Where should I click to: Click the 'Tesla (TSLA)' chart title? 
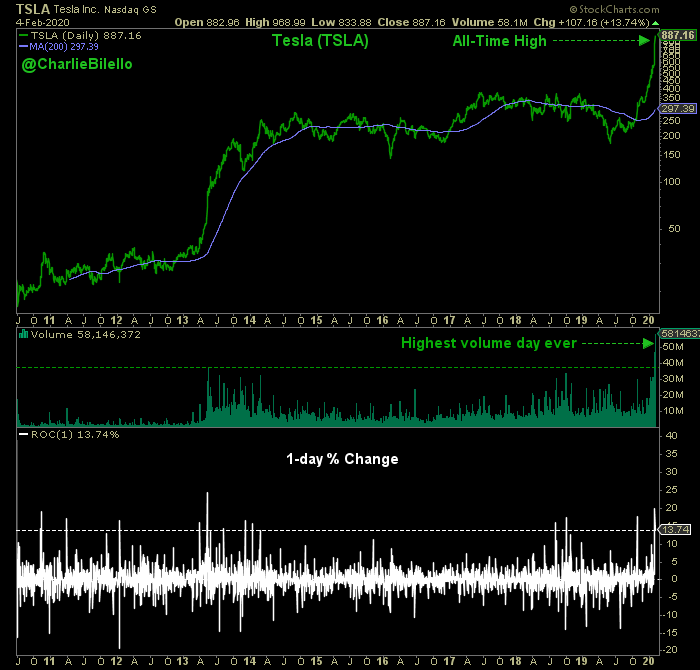click(x=321, y=41)
